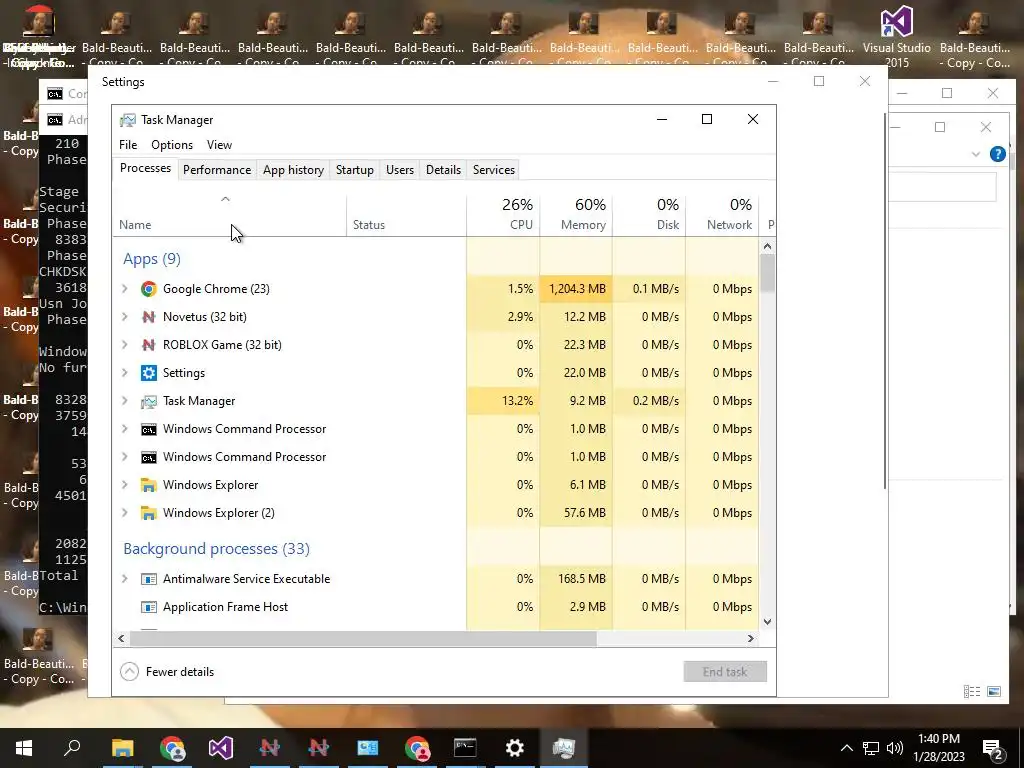Click the volume speaker tray icon
This screenshot has height=768, width=1024.
[x=895, y=748]
